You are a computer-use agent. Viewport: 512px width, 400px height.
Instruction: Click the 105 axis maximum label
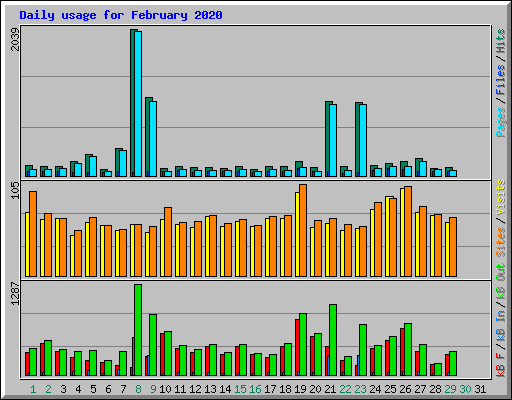tap(15, 190)
